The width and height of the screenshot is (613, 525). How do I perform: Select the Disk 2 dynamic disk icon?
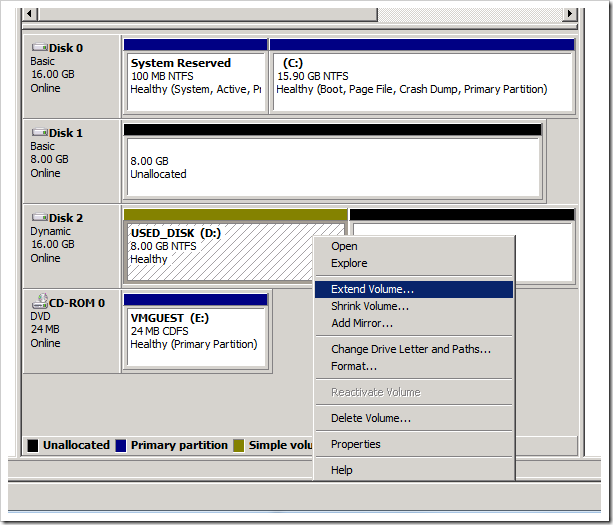click(38, 217)
